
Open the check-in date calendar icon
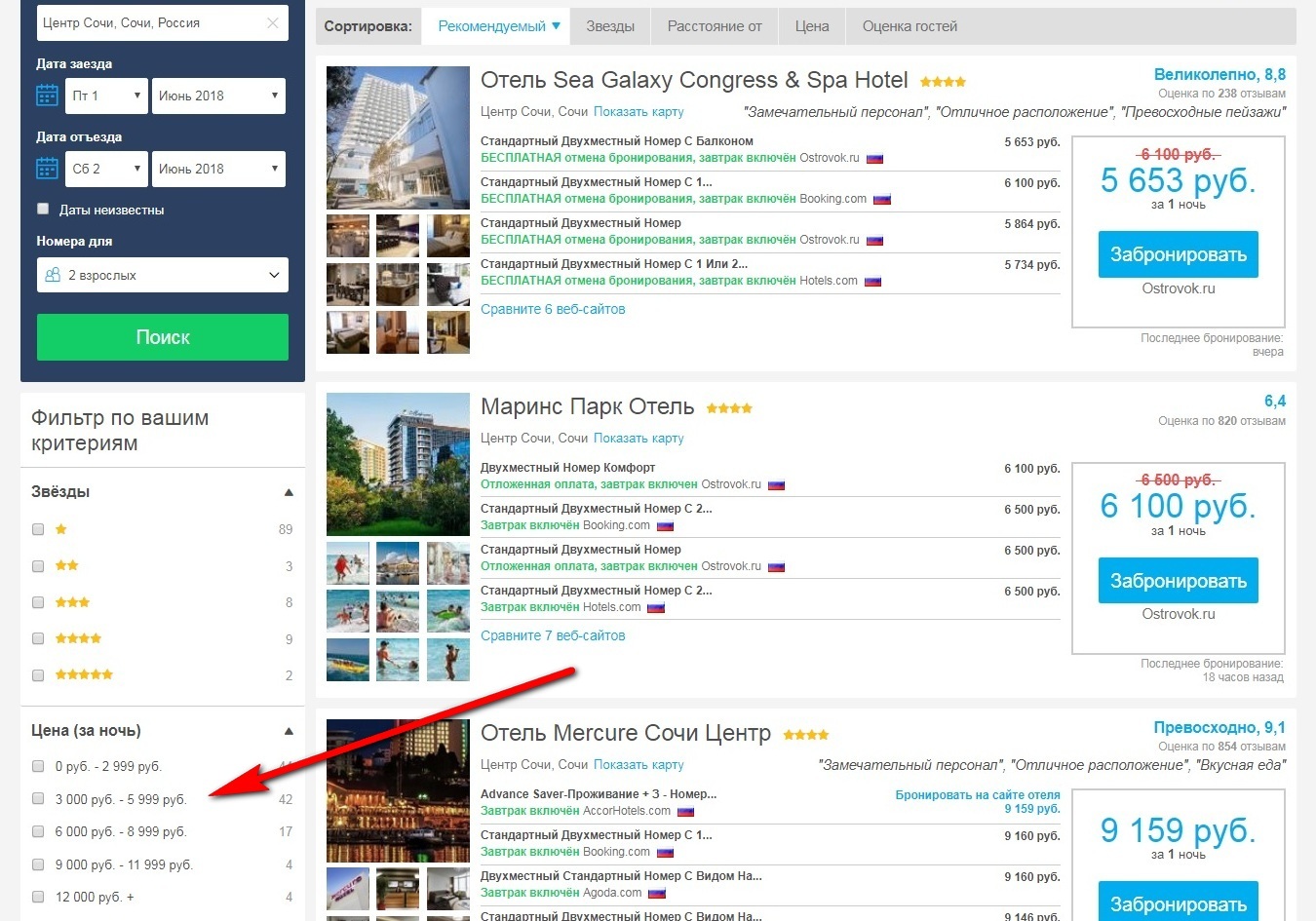(x=47, y=96)
